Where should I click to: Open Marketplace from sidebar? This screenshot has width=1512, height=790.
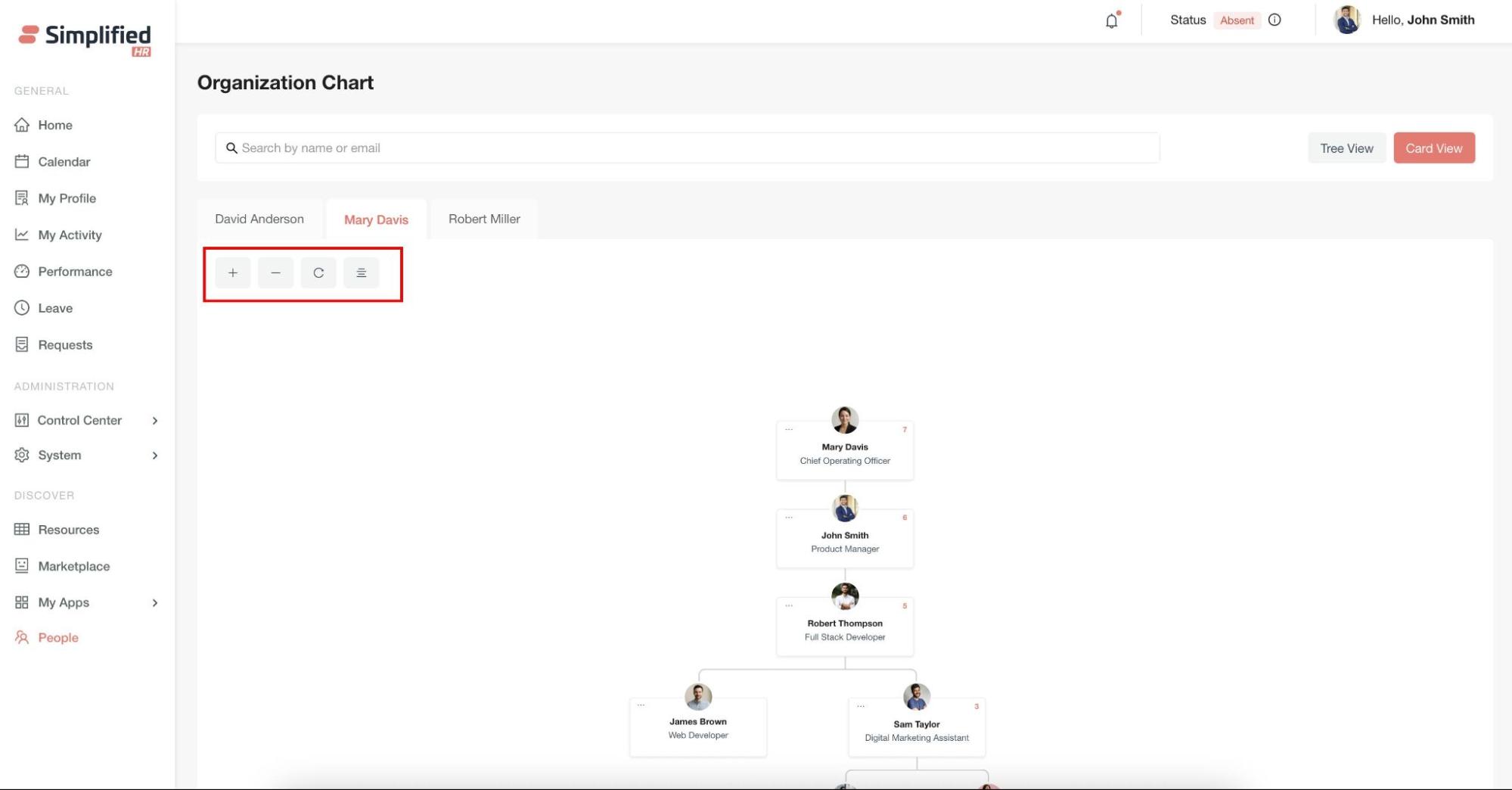[x=73, y=566]
